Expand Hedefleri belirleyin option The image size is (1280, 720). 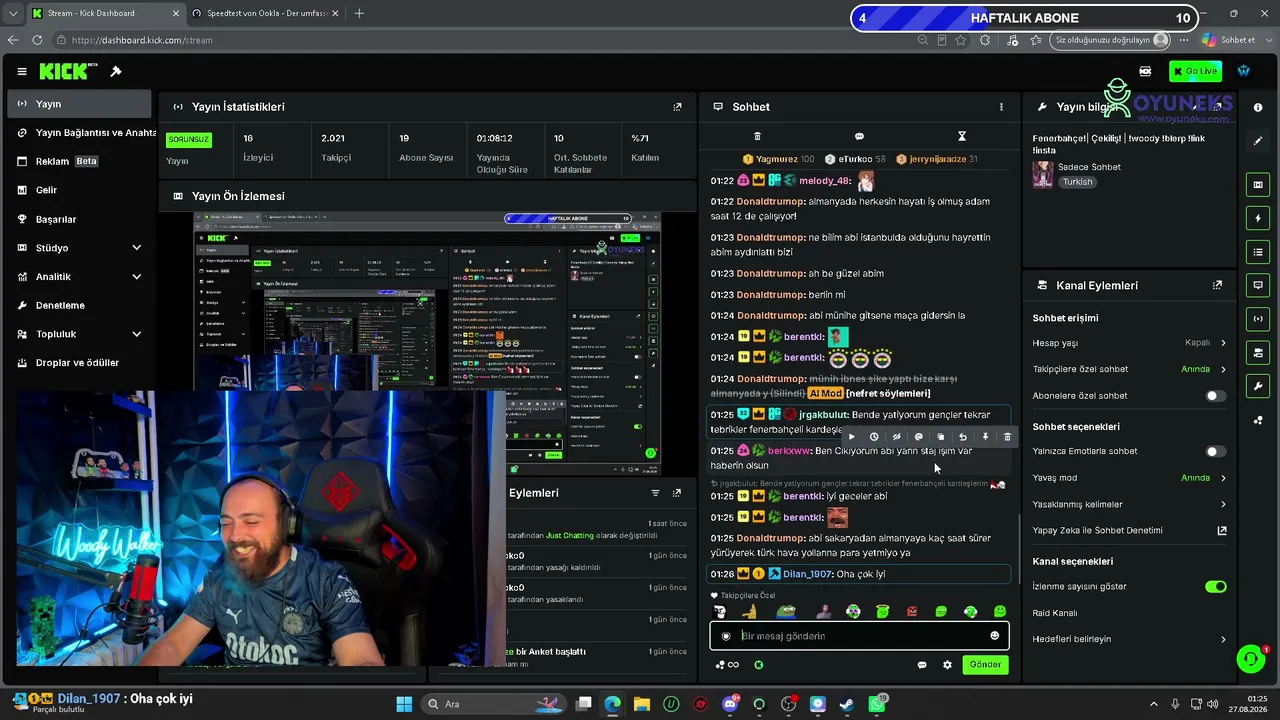pyautogui.click(x=1129, y=640)
